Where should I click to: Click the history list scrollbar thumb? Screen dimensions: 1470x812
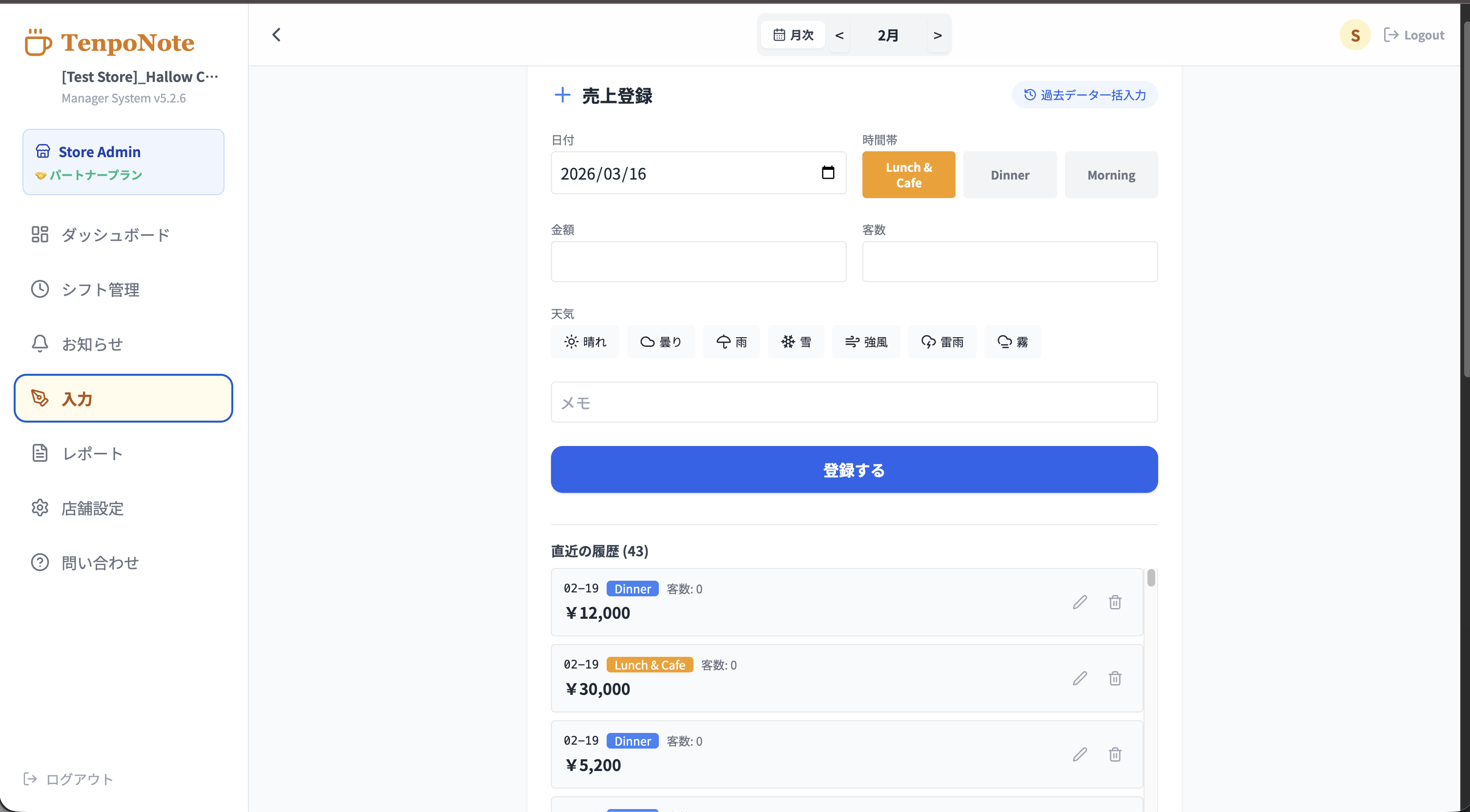1151,578
